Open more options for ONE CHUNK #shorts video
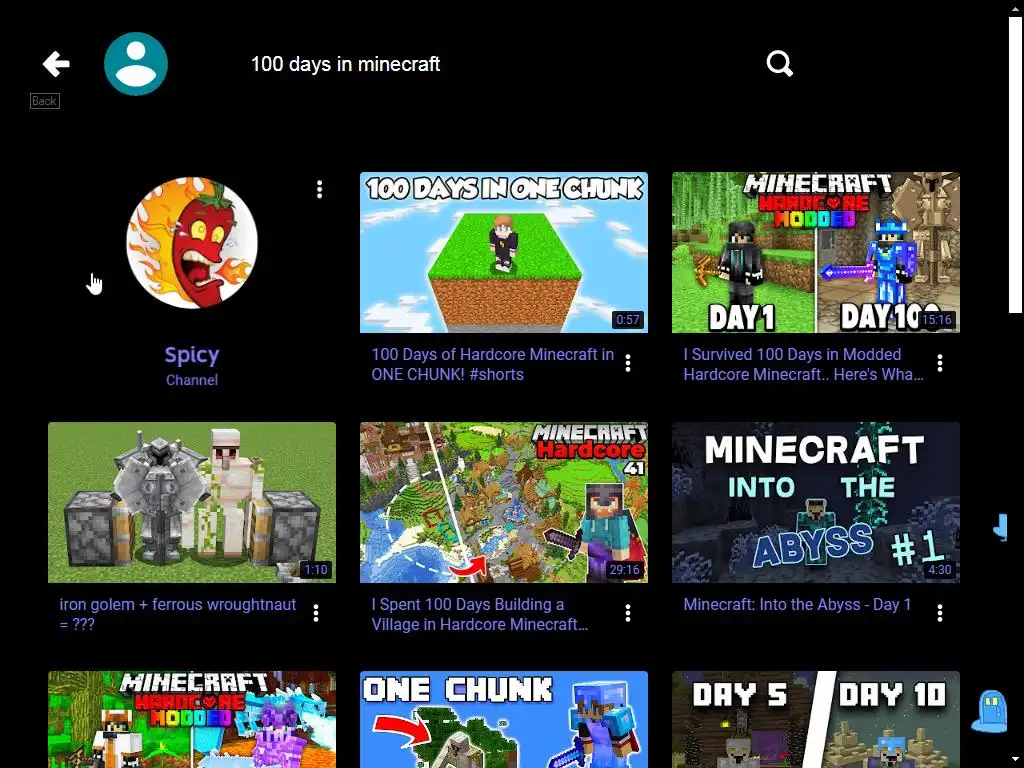 [628, 363]
